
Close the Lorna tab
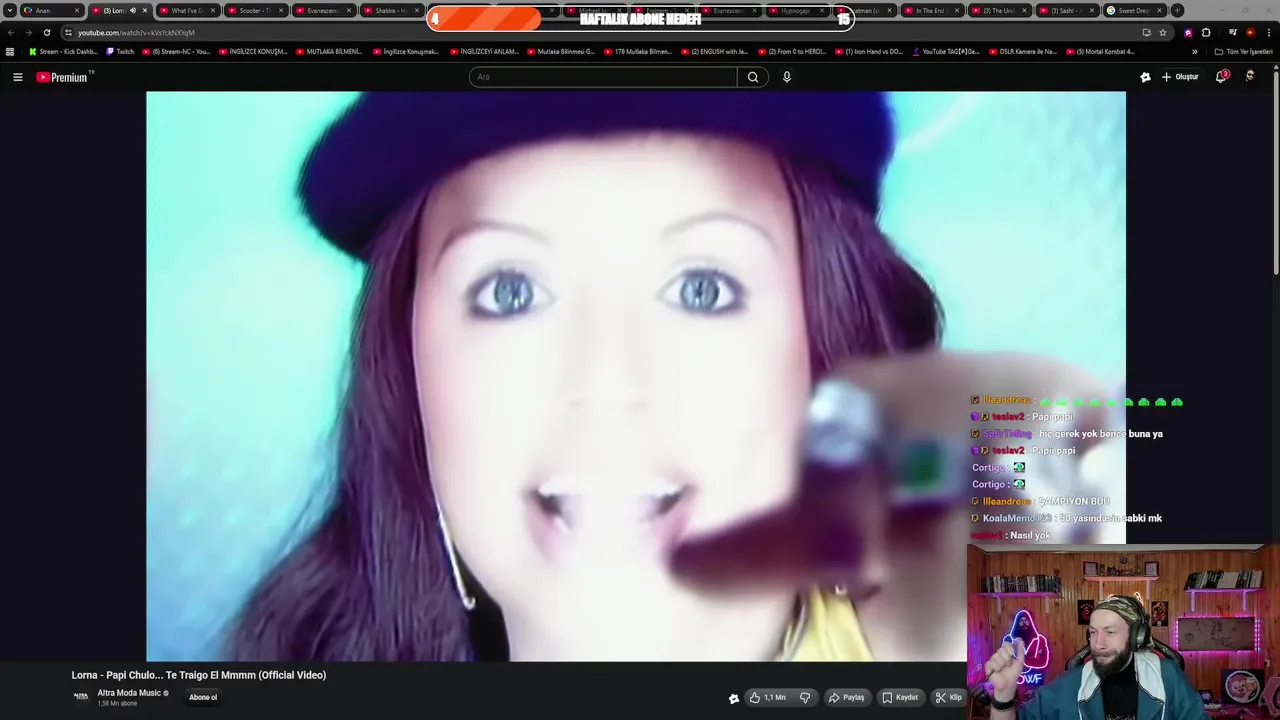(x=145, y=10)
